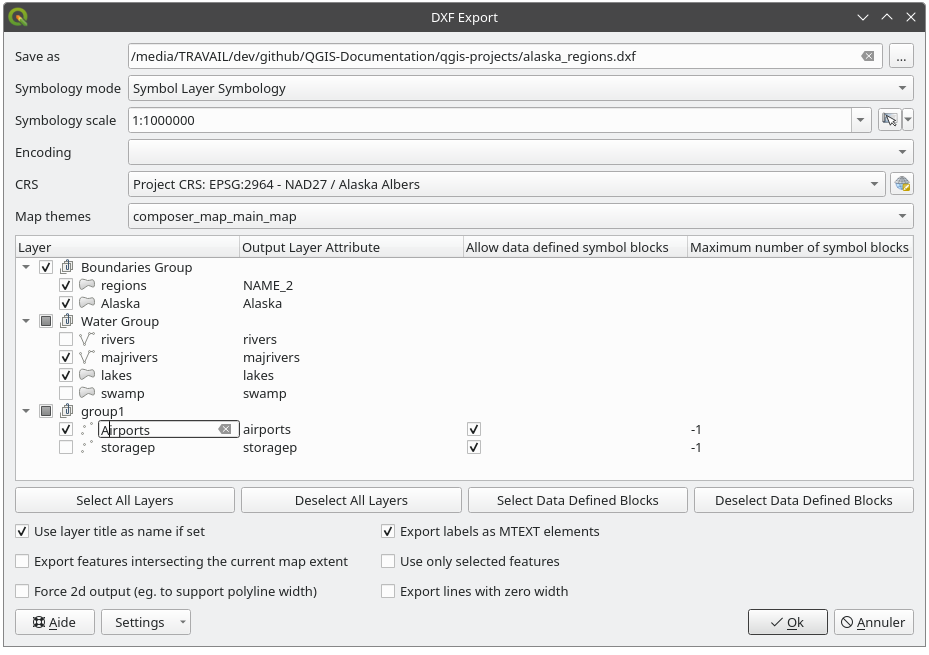
Task: Click the browse button for Save as path
Action: (901, 57)
